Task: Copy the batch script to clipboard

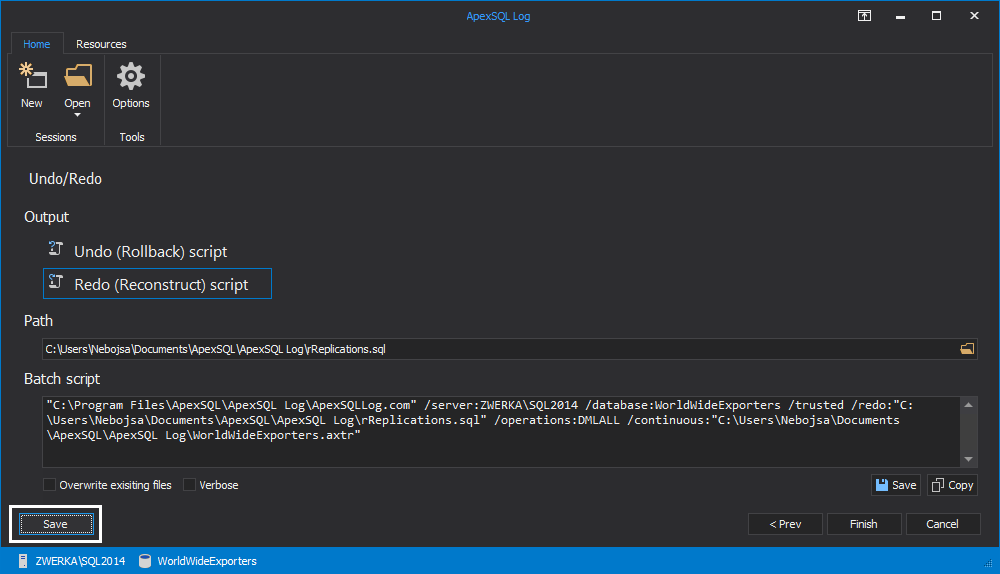Action: [952, 485]
